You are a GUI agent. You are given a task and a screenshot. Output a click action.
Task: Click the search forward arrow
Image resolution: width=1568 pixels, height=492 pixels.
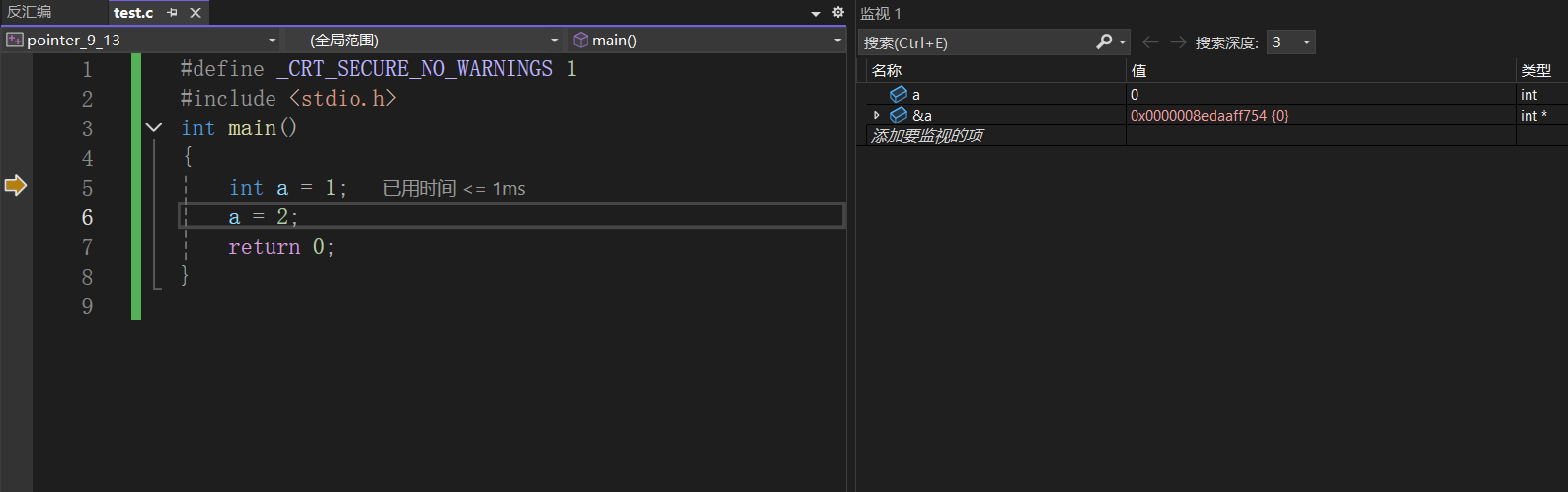click(1178, 42)
